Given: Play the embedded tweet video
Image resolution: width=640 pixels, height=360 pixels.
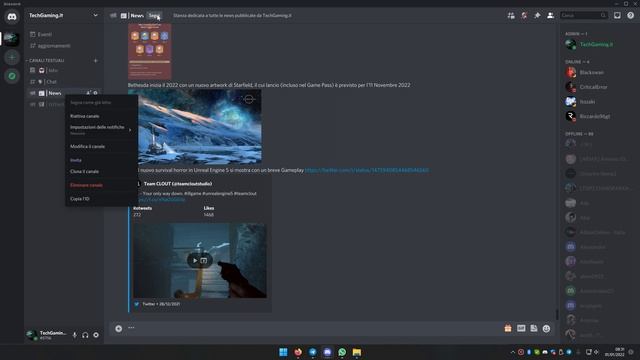Looking at the screenshot, I should 195,260.
